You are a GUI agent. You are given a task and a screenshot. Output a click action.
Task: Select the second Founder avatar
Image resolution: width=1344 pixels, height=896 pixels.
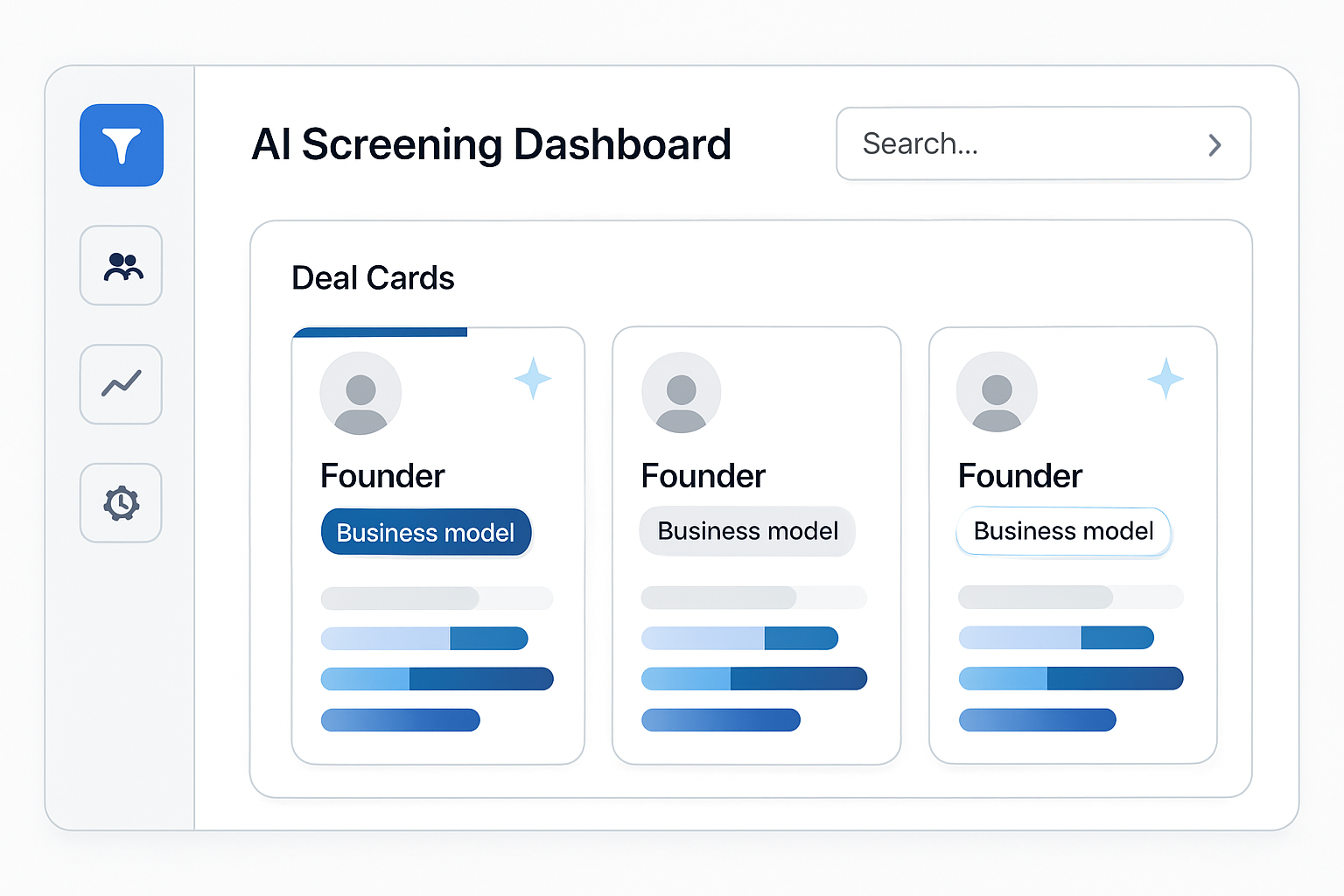click(x=682, y=392)
